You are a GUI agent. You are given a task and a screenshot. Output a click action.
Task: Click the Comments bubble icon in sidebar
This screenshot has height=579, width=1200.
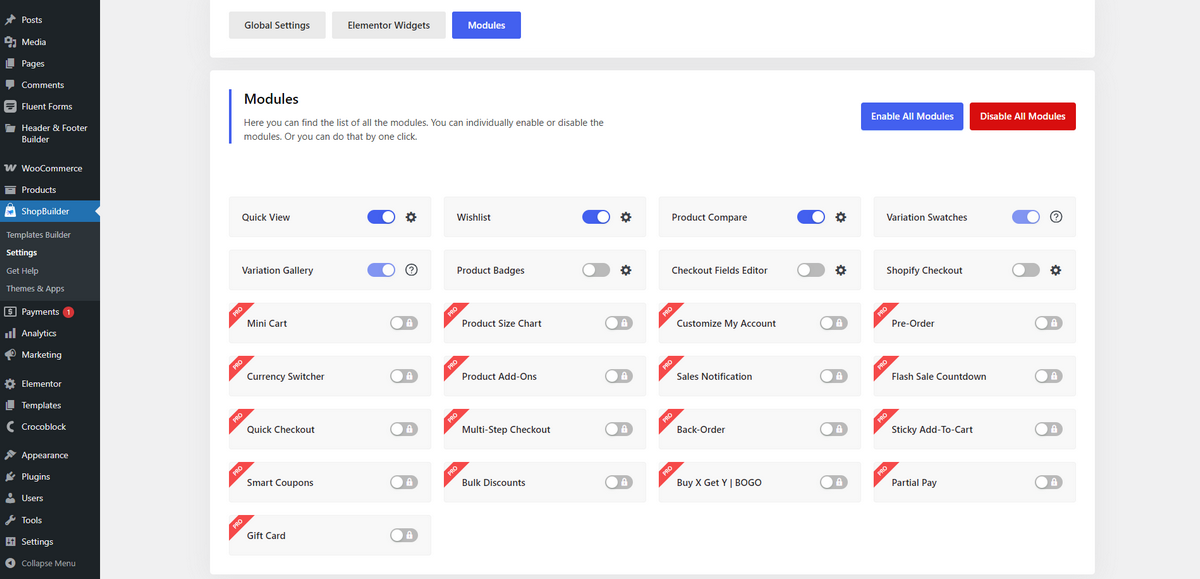10,85
